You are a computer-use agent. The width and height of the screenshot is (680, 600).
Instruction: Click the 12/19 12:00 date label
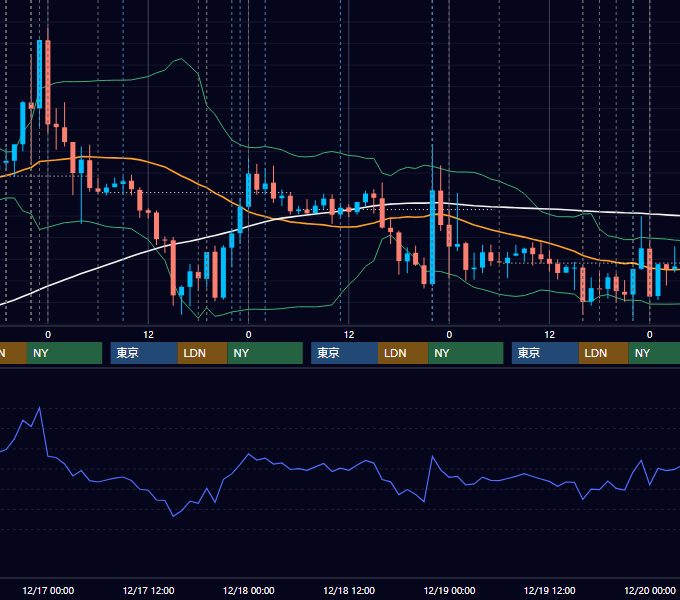point(549,590)
